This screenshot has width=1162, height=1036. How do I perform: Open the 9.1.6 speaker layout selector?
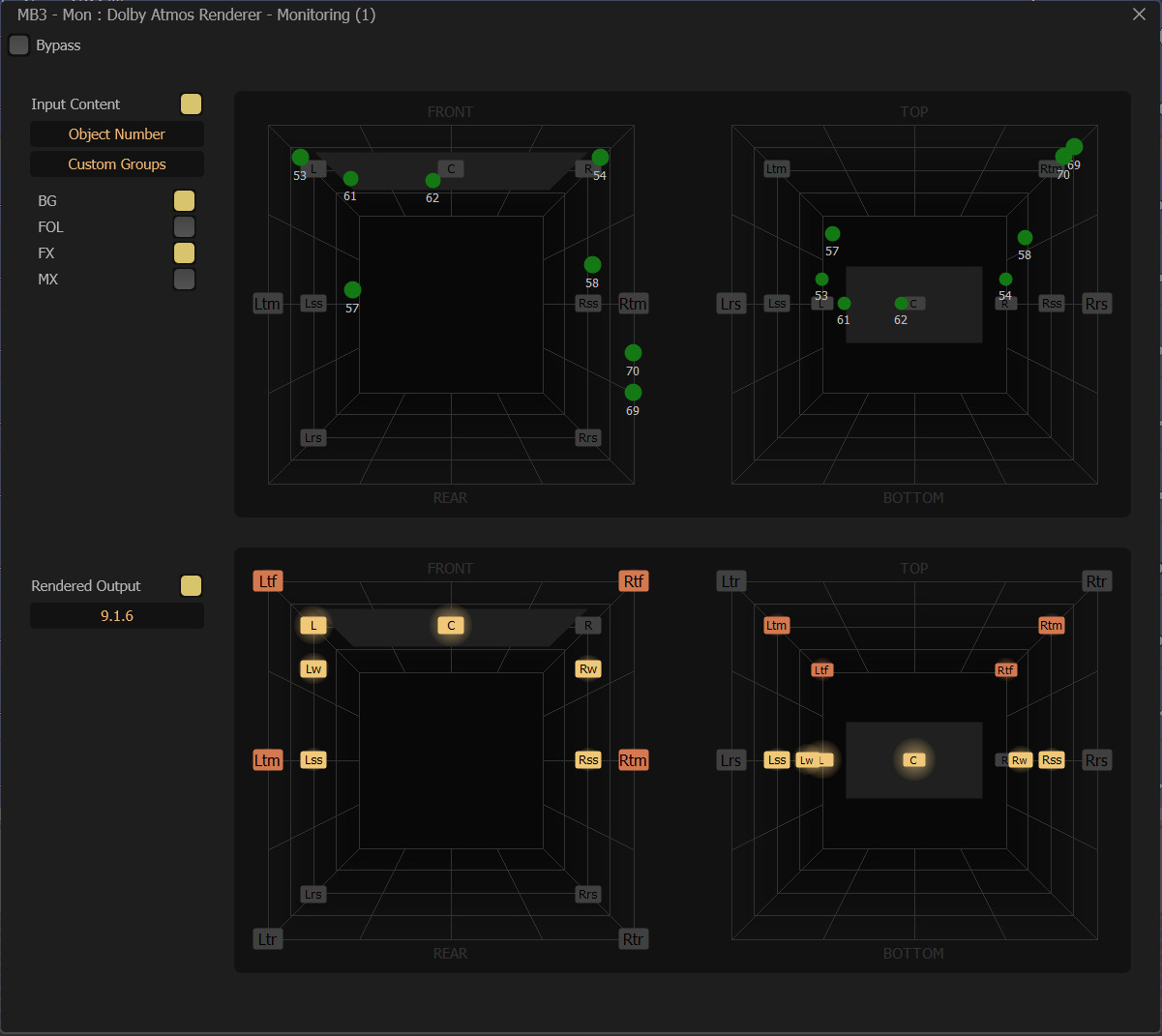[116, 615]
